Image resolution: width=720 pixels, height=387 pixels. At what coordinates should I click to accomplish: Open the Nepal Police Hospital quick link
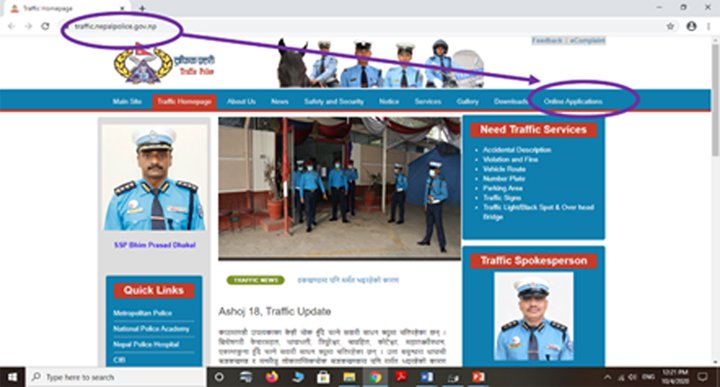146,344
